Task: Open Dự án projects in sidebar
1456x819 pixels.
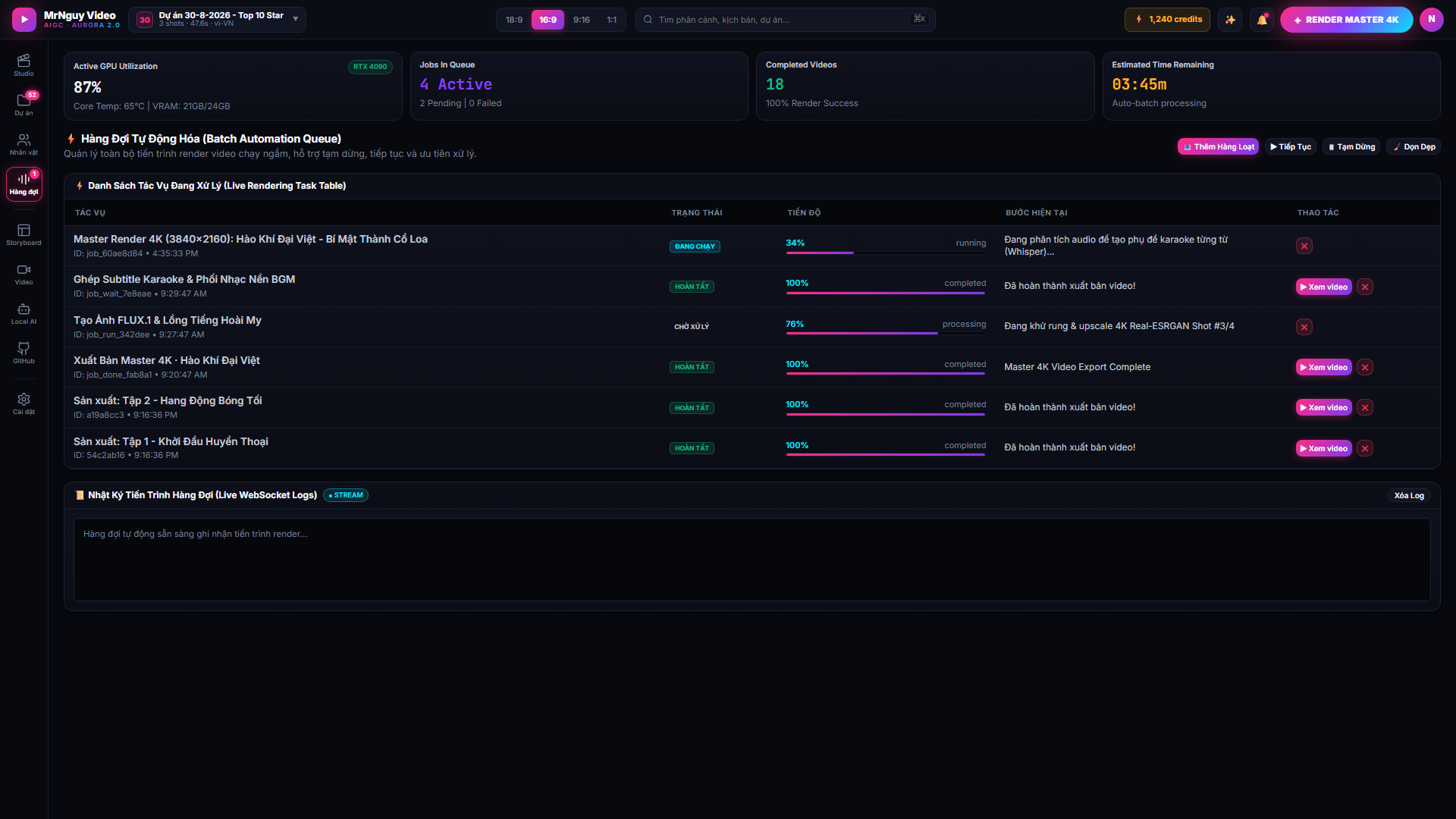Action: click(24, 105)
